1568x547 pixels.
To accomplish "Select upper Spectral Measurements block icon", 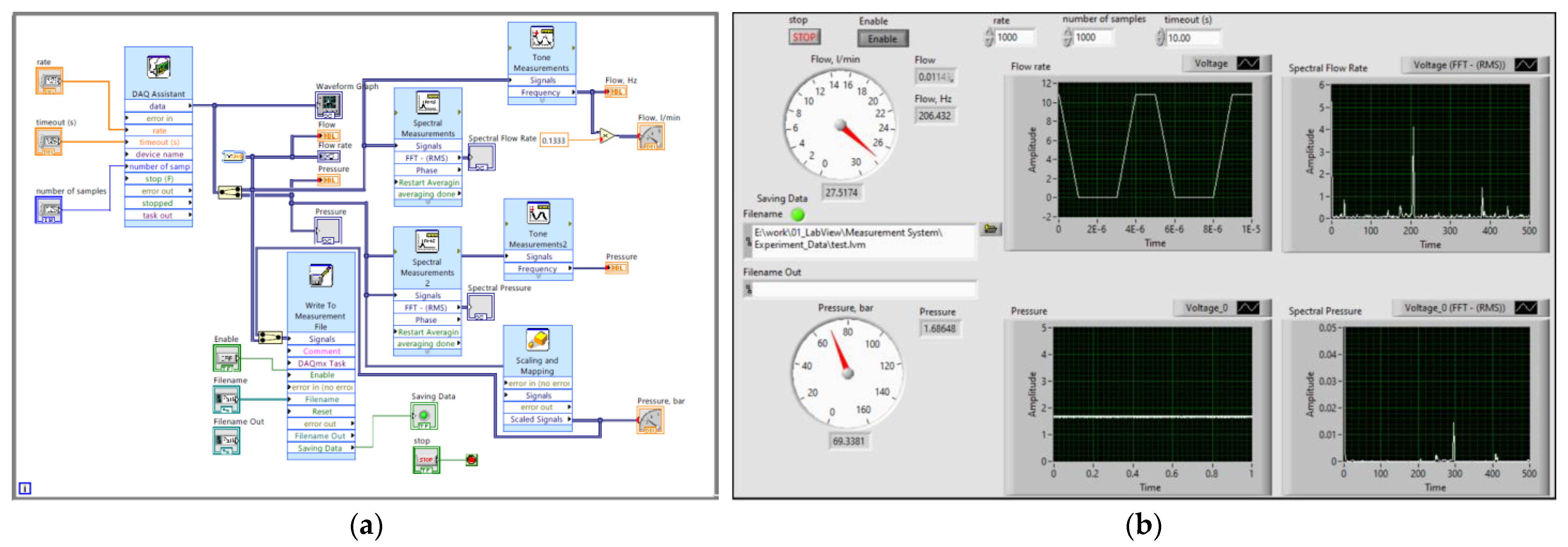I will pos(428,103).
